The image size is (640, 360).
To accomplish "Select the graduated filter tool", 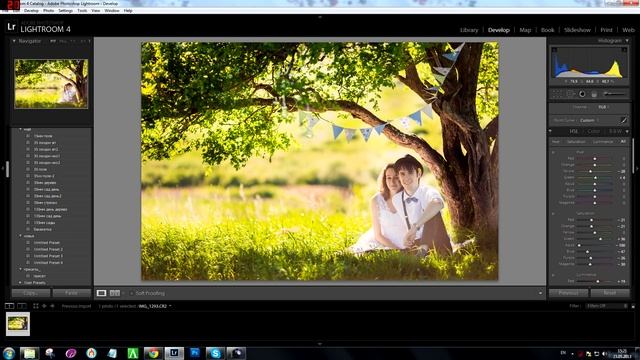I will click(594, 94).
